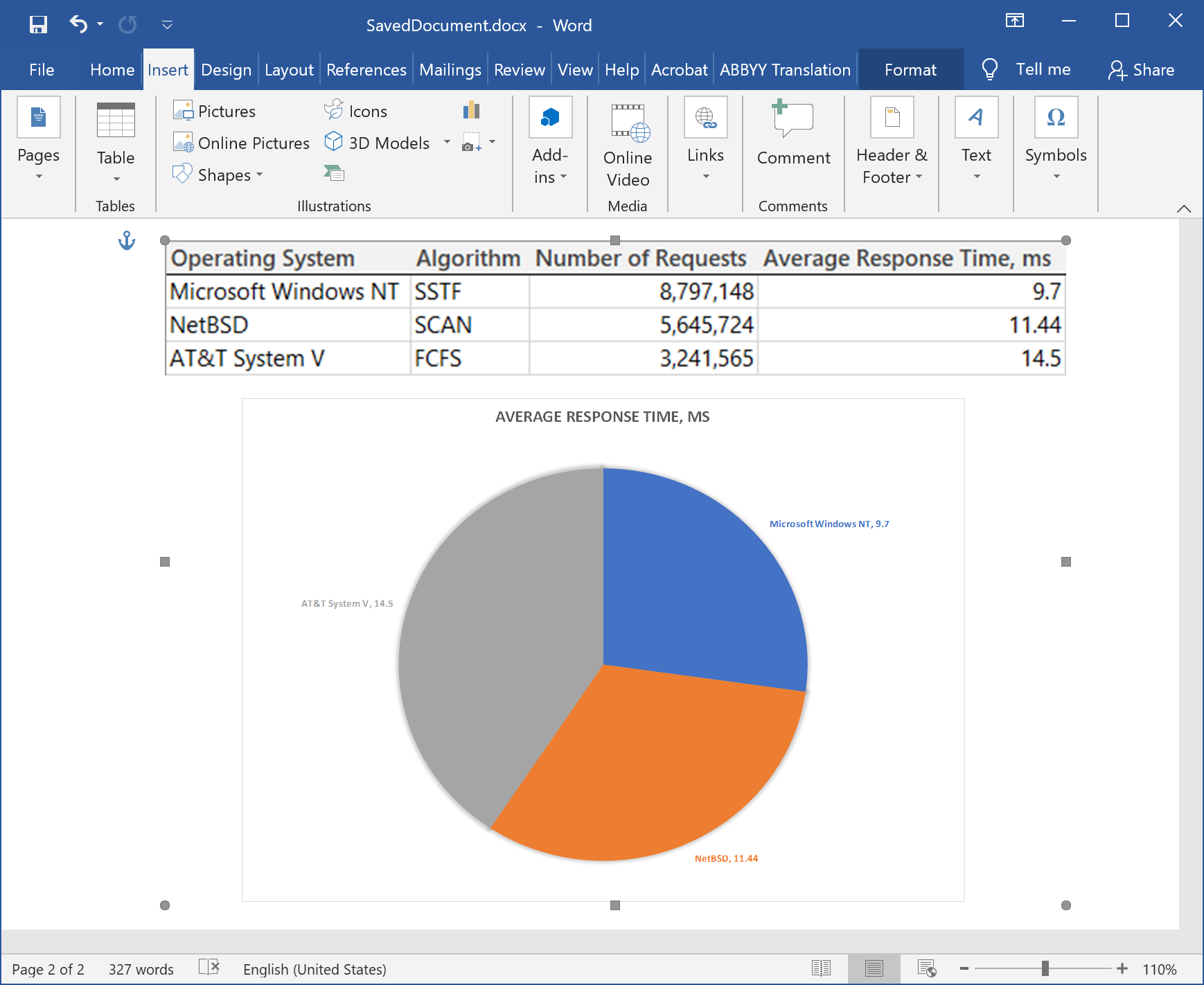Viewport: 1204px width, 985px height.
Task: Click the Online Pictures button
Action: tap(241, 143)
